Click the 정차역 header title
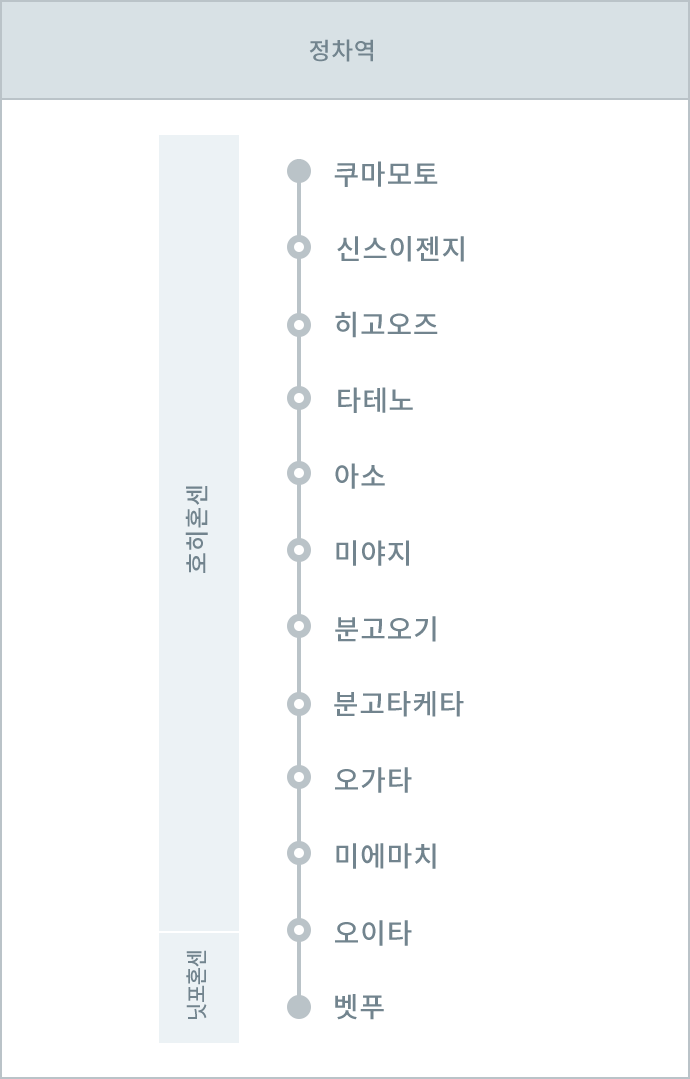This screenshot has width=690, height=1079. [x=343, y=50]
